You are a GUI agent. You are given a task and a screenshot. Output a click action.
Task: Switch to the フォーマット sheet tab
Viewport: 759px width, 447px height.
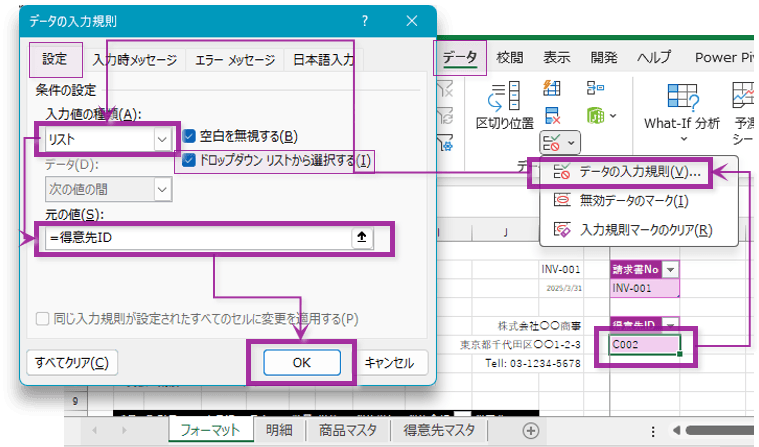pos(211,430)
